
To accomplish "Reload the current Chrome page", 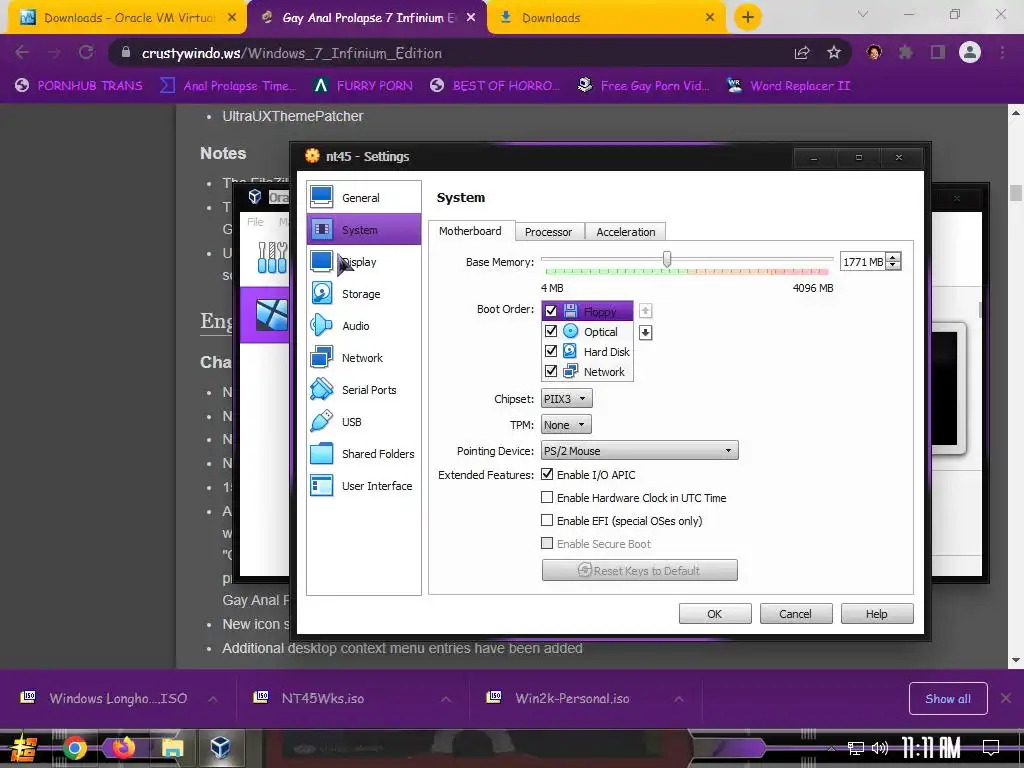I will tap(86, 52).
